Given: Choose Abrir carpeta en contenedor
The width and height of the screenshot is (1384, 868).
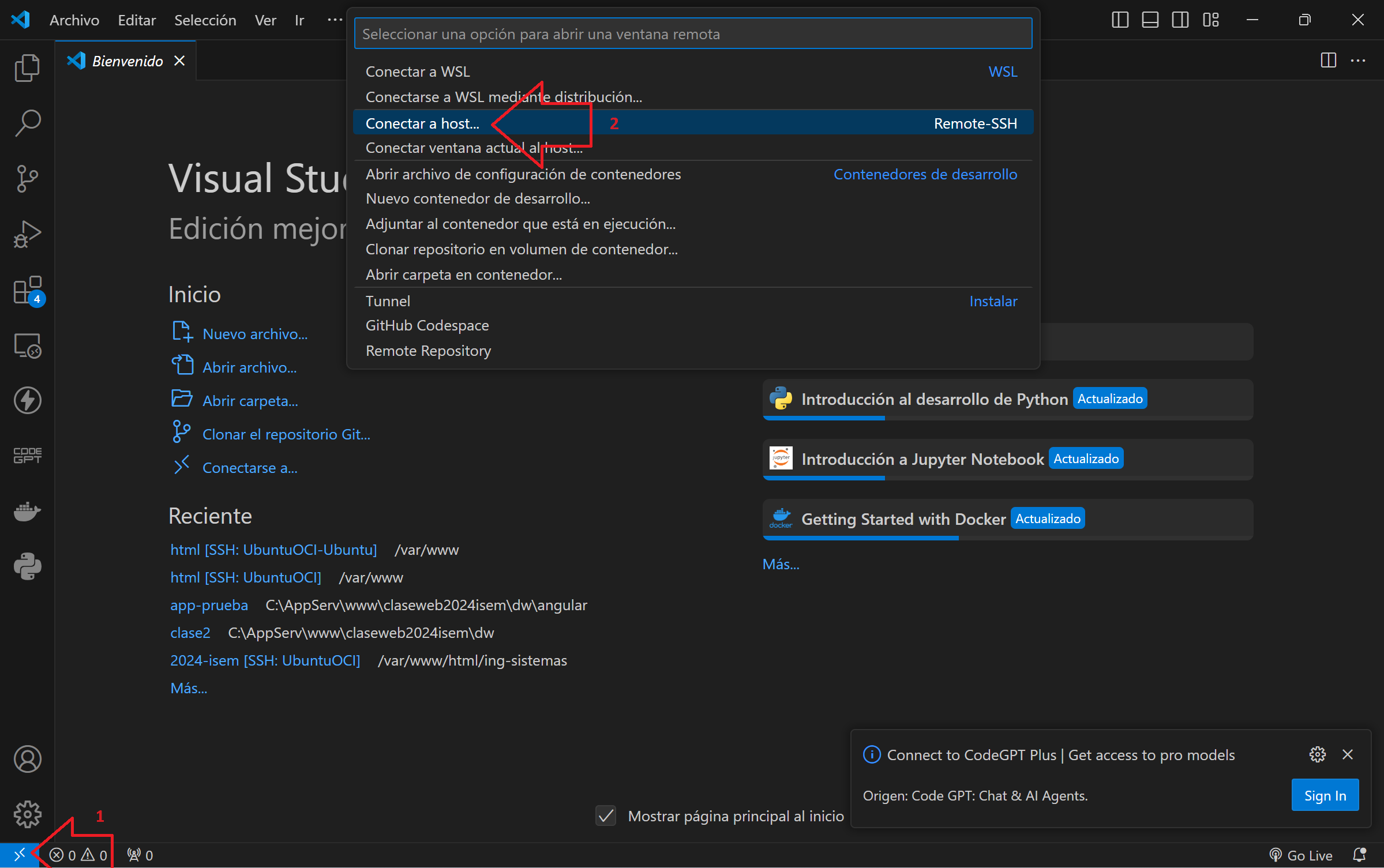Looking at the screenshot, I should point(692,275).
